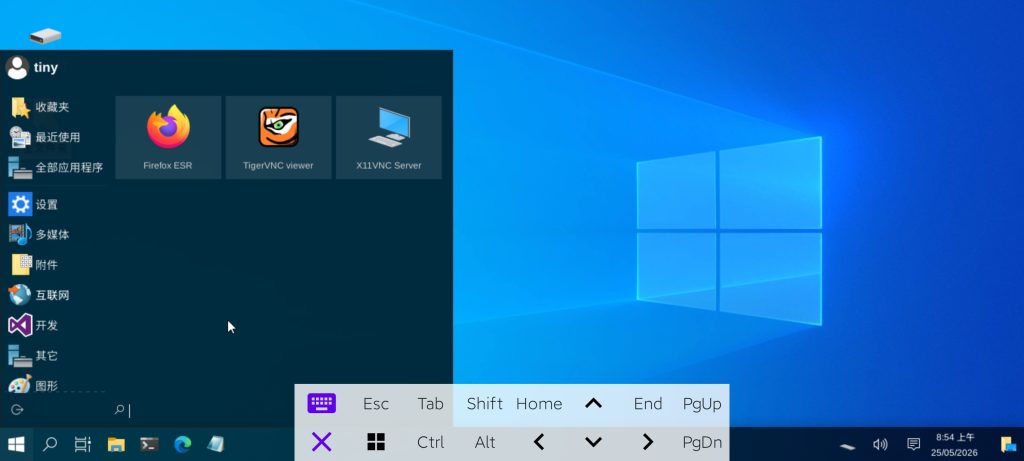1024x461 pixels.
Task: Tap the Ctrl key on the overlay
Action: 430,442
